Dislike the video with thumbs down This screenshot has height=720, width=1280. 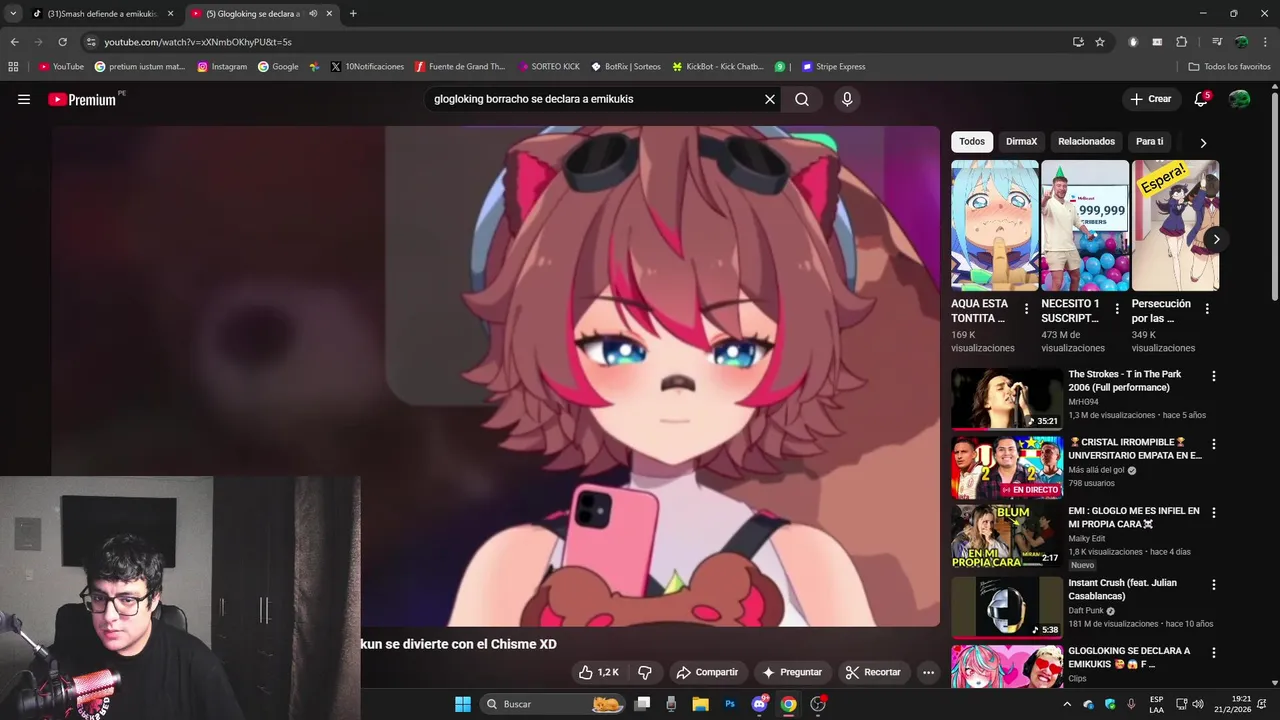click(645, 672)
